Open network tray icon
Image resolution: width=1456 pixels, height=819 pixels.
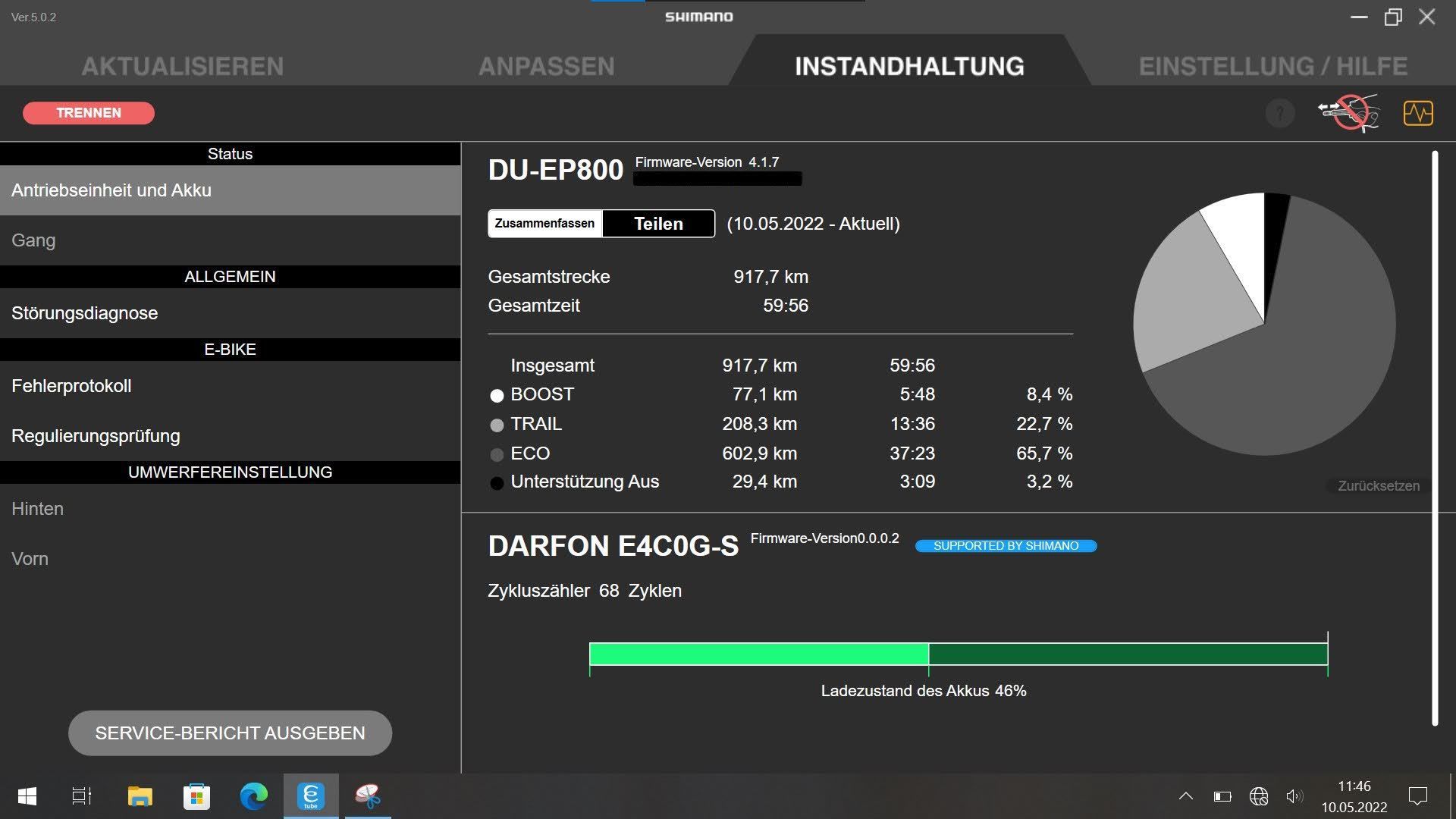tap(1259, 796)
